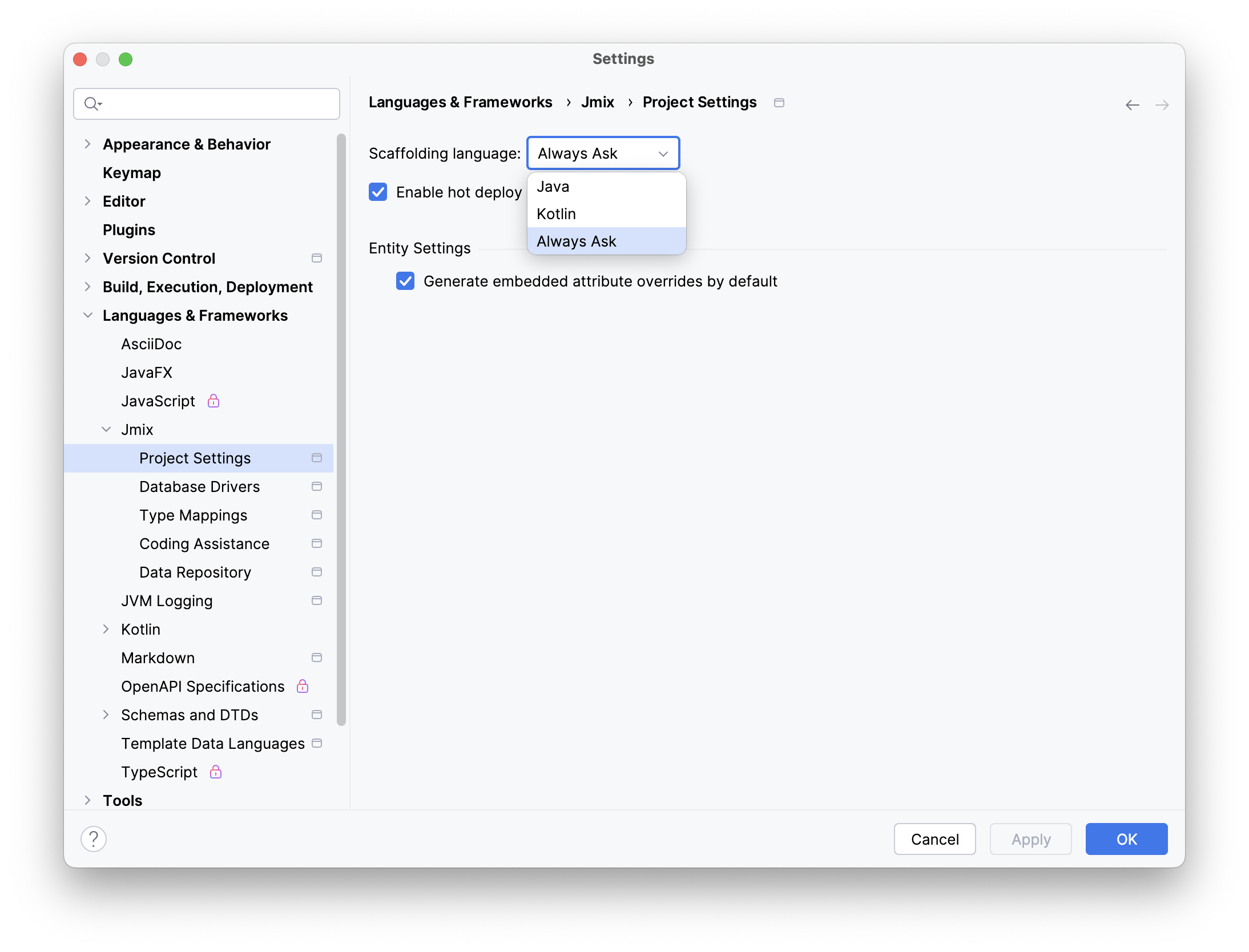Viewport: 1249px width, 952px height.
Task: Click the Coding Assistance settings item
Action: (x=204, y=543)
